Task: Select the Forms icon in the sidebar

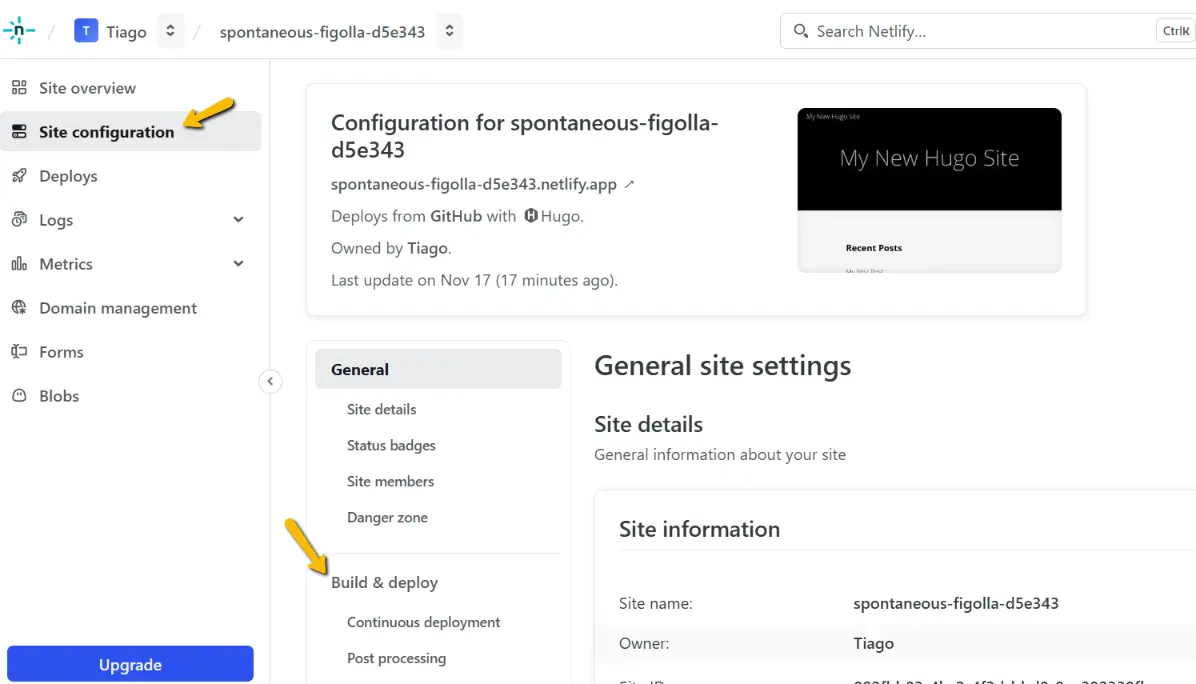Action: (18, 352)
